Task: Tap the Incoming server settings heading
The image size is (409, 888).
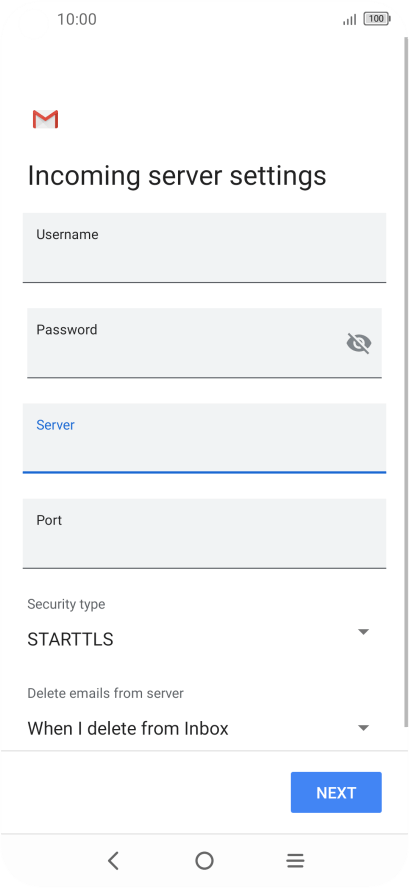Action: click(x=177, y=176)
